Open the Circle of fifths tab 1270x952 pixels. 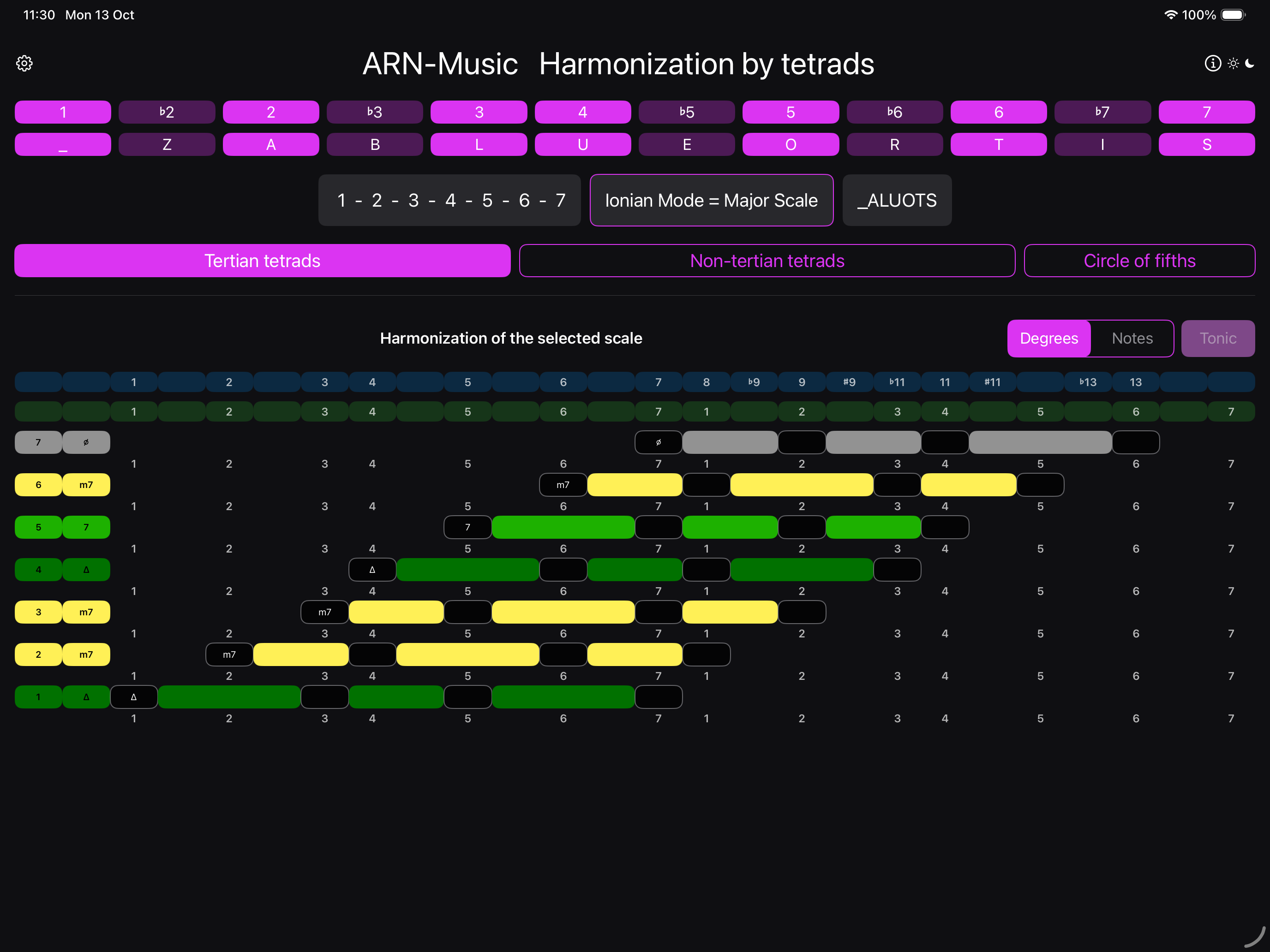pos(1139,261)
